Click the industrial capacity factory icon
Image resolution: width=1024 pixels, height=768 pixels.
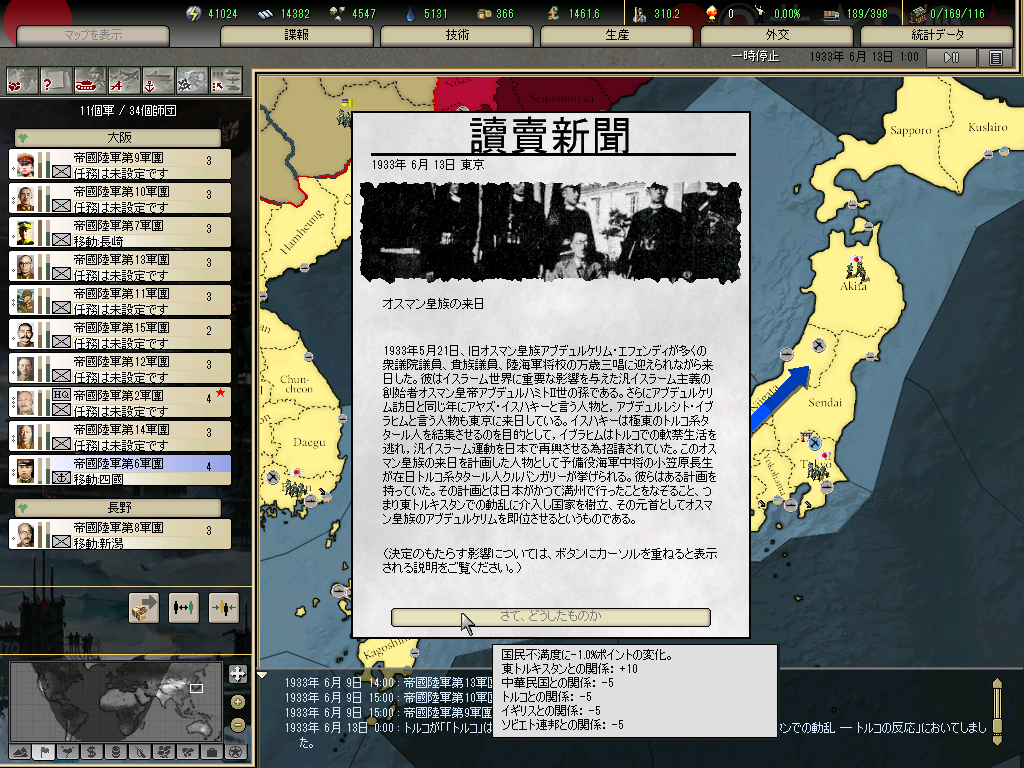tap(918, 13)
